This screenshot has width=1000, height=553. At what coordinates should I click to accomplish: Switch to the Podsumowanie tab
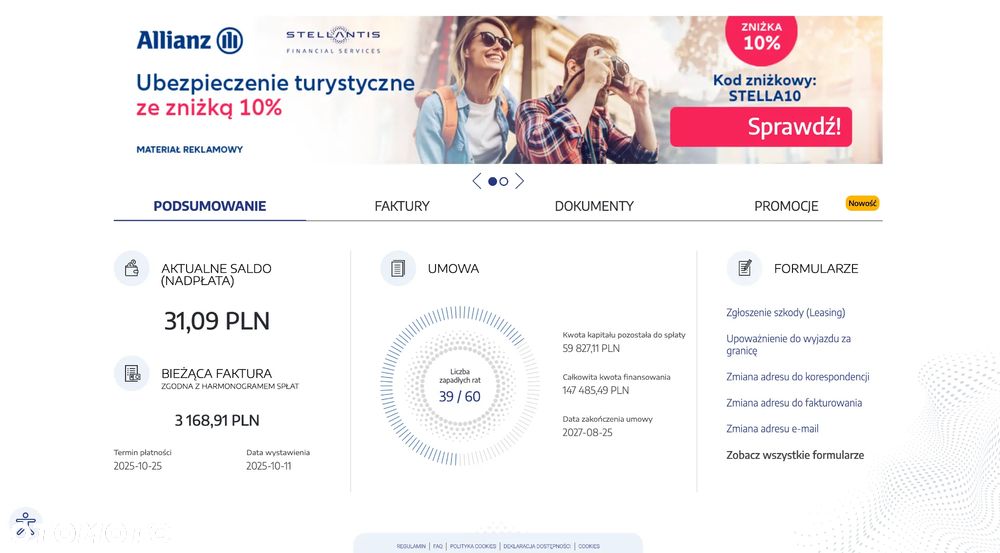210,206
